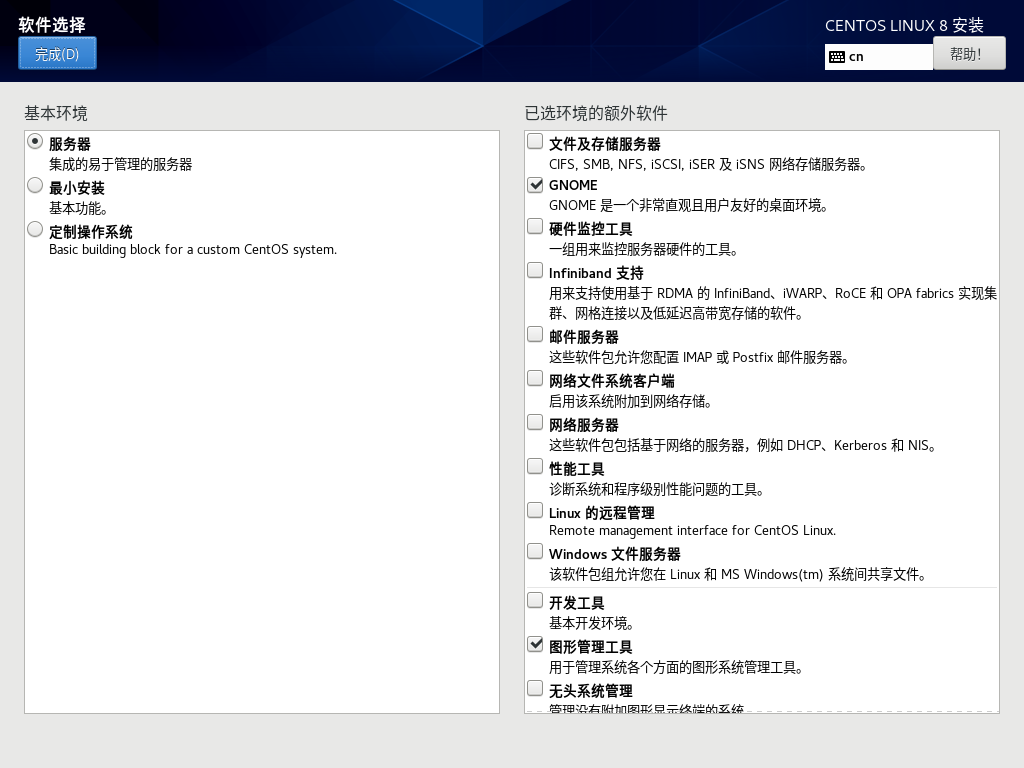Tick the Infiniband 支持 checkbox
The image size is (1024, 768).
536,271
